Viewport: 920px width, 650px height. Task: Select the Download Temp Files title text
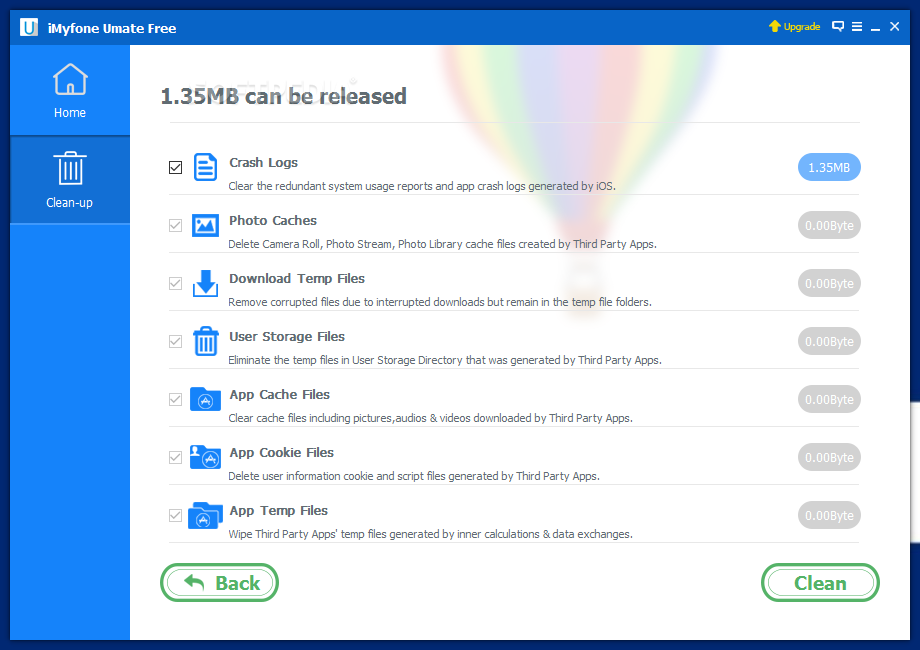coord(297,279)
